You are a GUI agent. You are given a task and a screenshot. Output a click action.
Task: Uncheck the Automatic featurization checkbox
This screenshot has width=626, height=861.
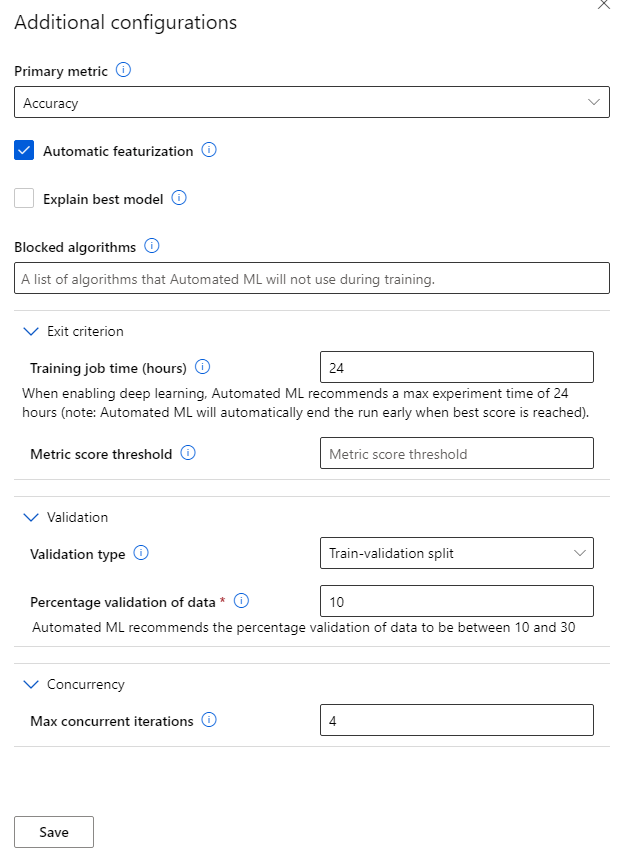coord(24,151)
